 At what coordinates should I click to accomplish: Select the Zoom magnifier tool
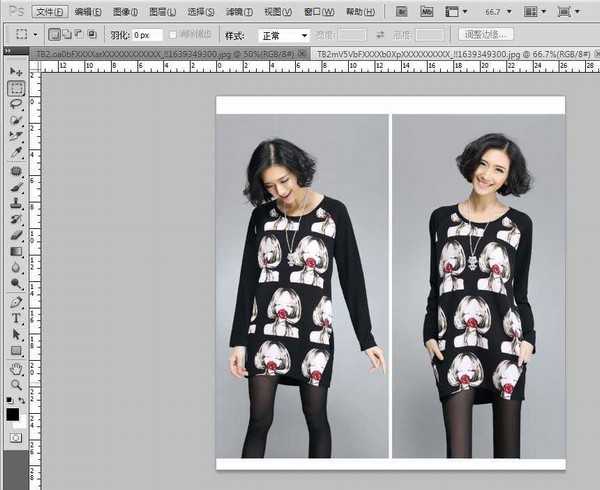[16, 384]
